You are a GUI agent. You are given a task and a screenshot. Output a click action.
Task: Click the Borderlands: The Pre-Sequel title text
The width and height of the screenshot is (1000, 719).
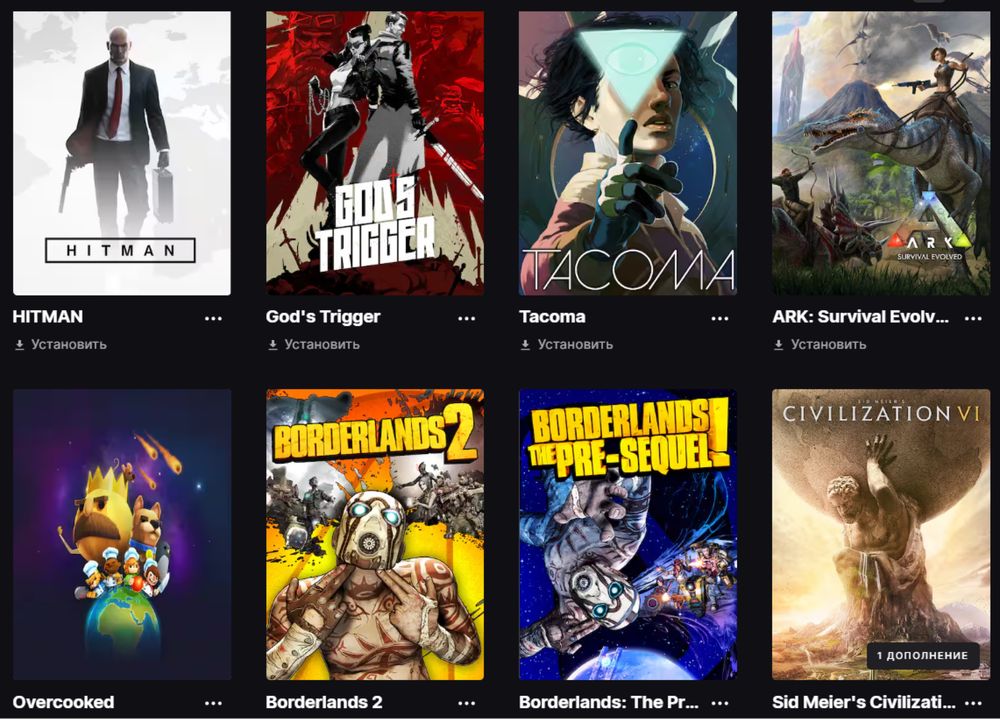(609, 702)
